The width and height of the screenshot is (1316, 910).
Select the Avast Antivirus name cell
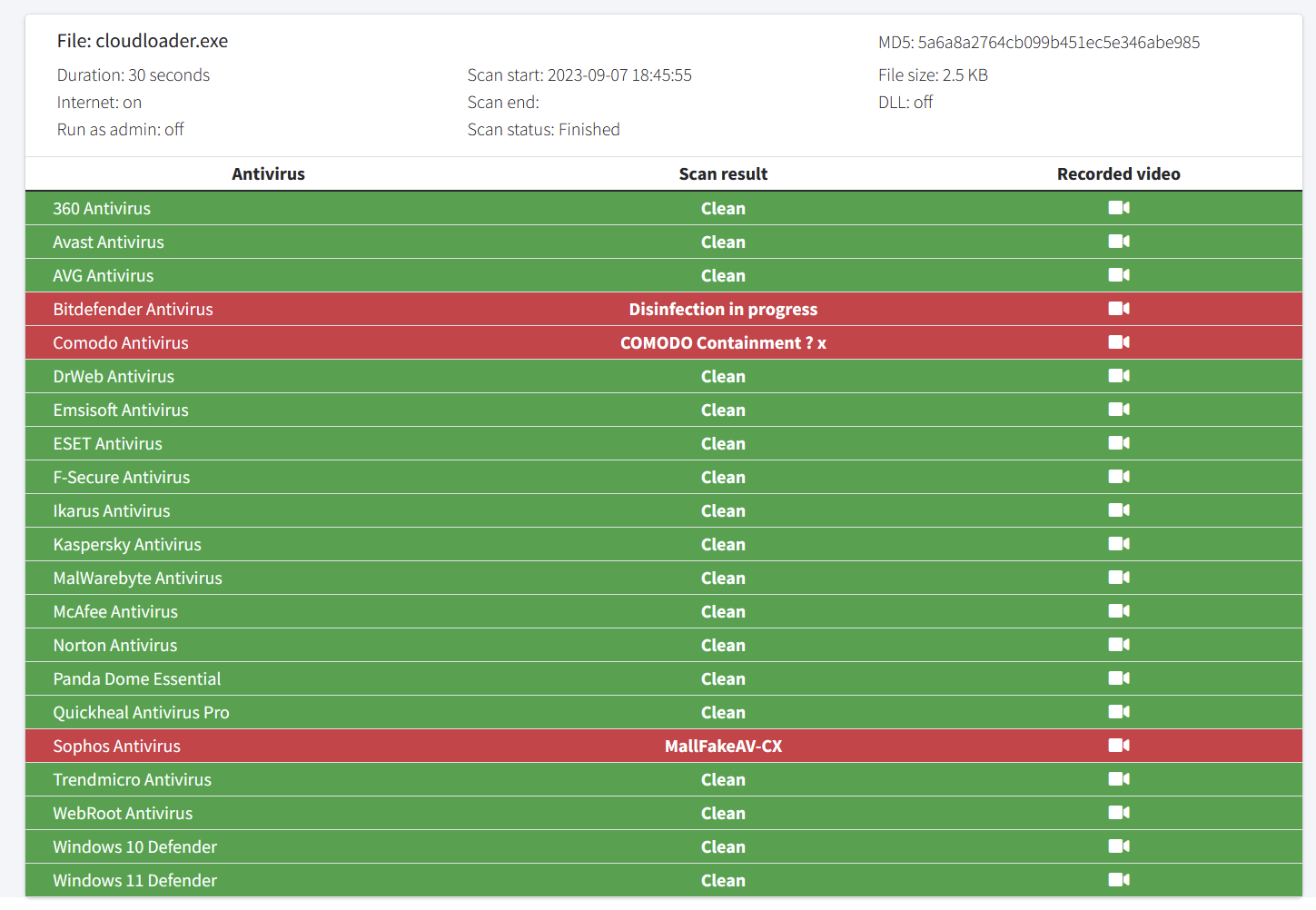(108, 242)
